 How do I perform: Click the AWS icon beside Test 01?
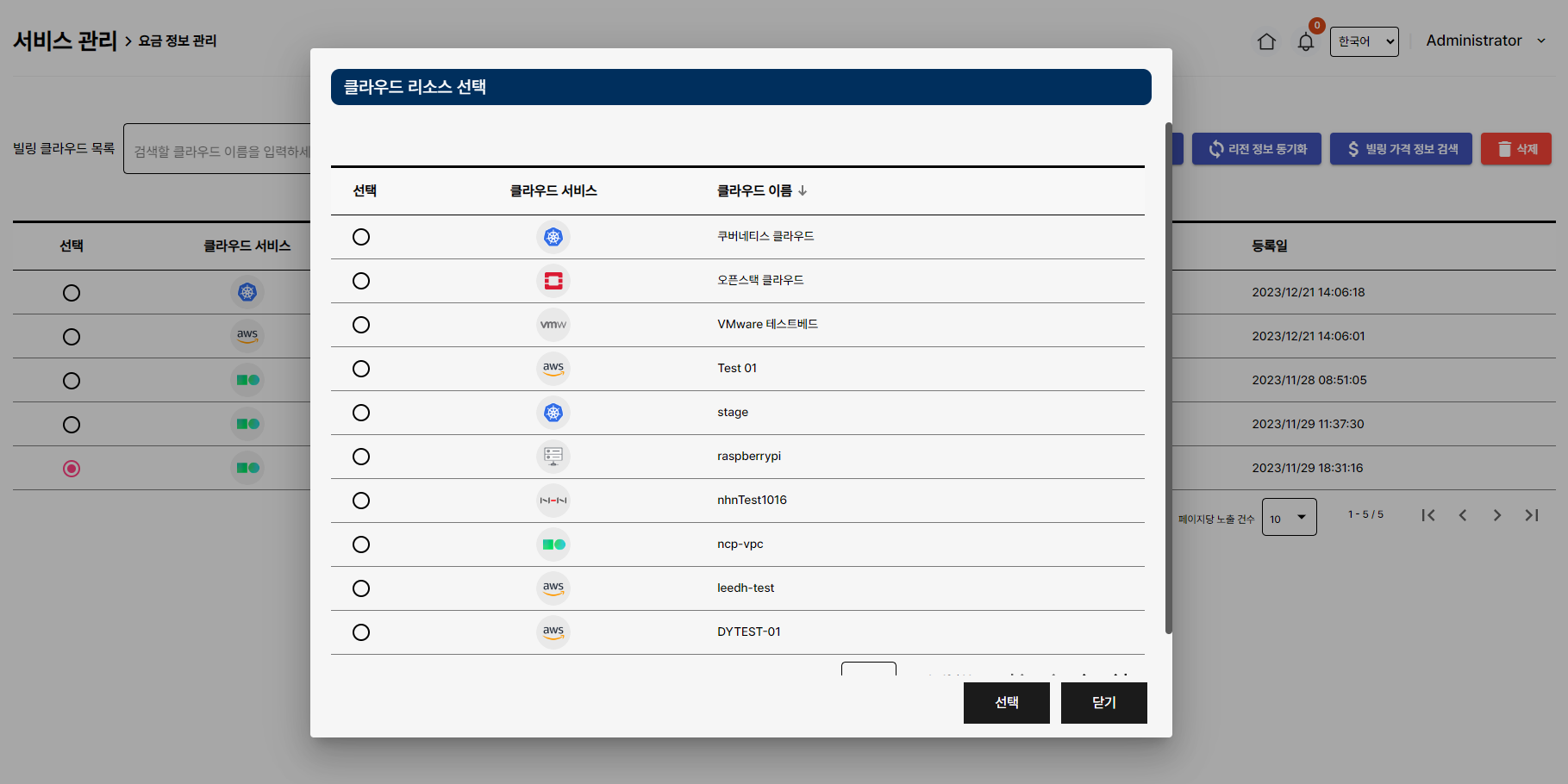coord(553,369)
